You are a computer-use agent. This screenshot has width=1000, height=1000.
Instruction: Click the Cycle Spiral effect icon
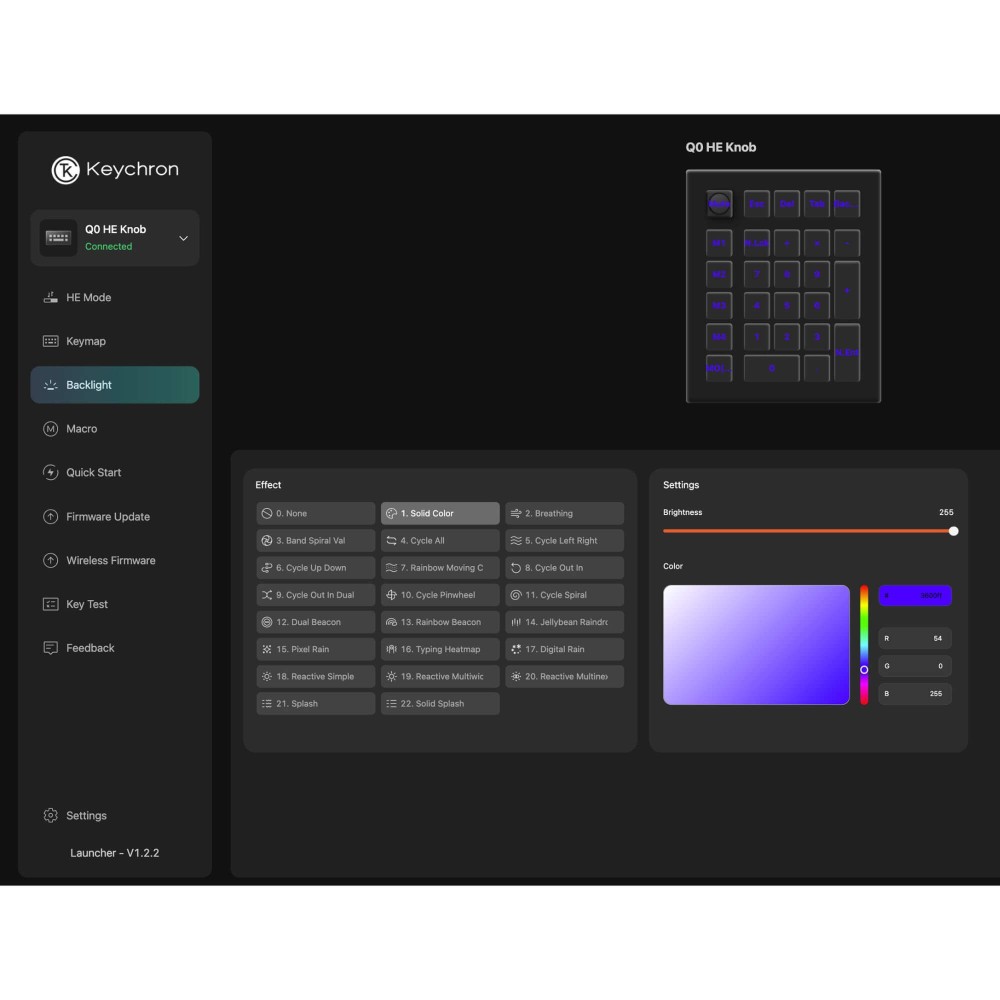516,595
